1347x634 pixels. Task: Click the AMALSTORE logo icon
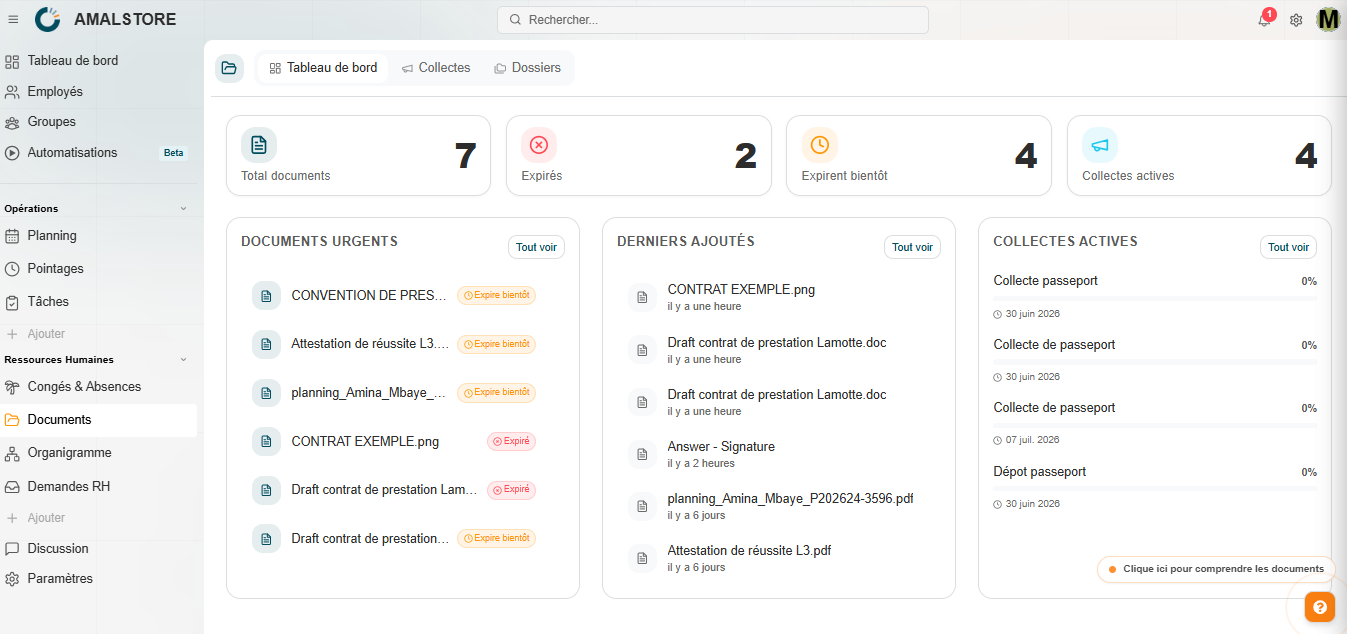click(47, 19)
